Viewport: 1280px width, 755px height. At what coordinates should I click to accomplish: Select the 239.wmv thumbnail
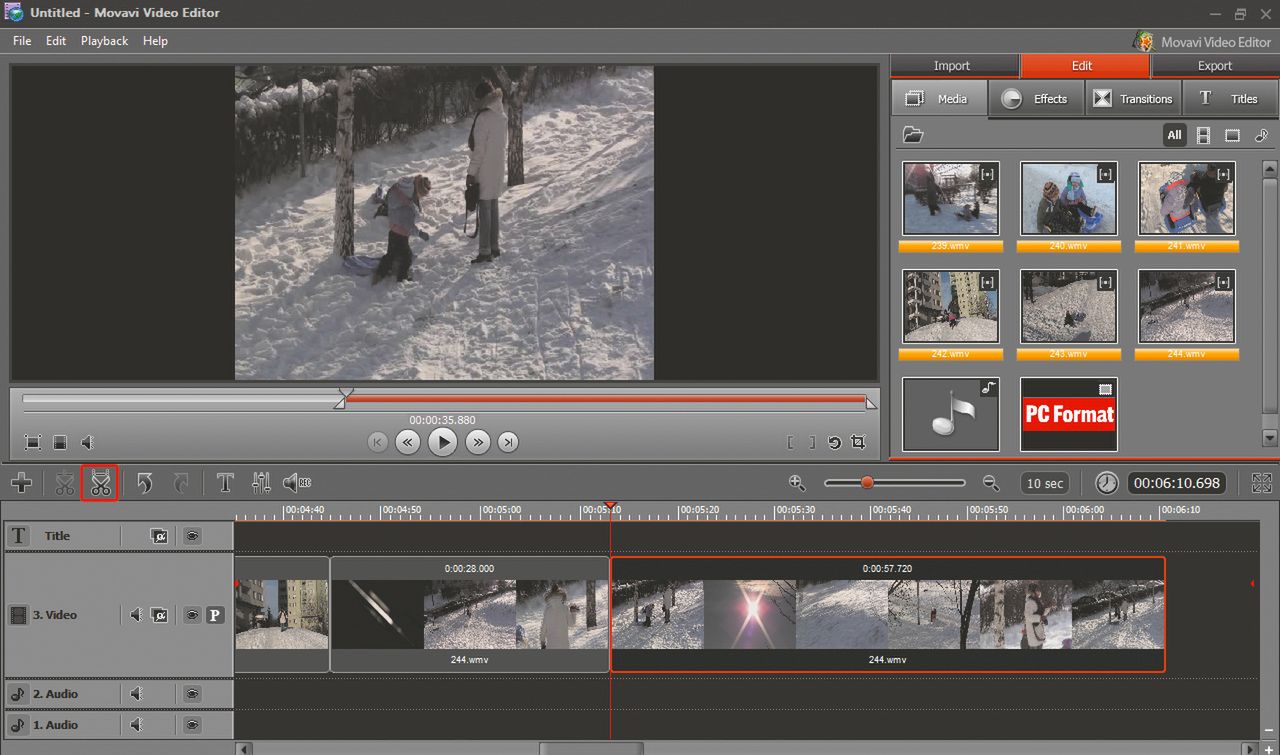pos(950,199)
